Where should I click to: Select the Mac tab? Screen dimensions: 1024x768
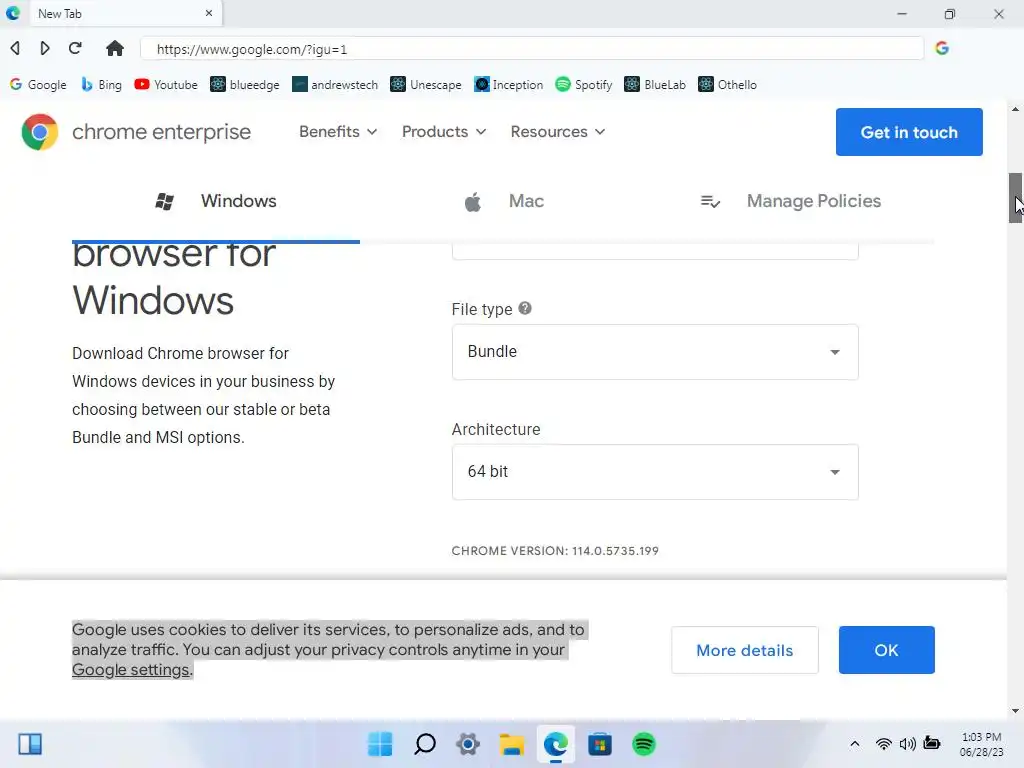pos(504,201)
